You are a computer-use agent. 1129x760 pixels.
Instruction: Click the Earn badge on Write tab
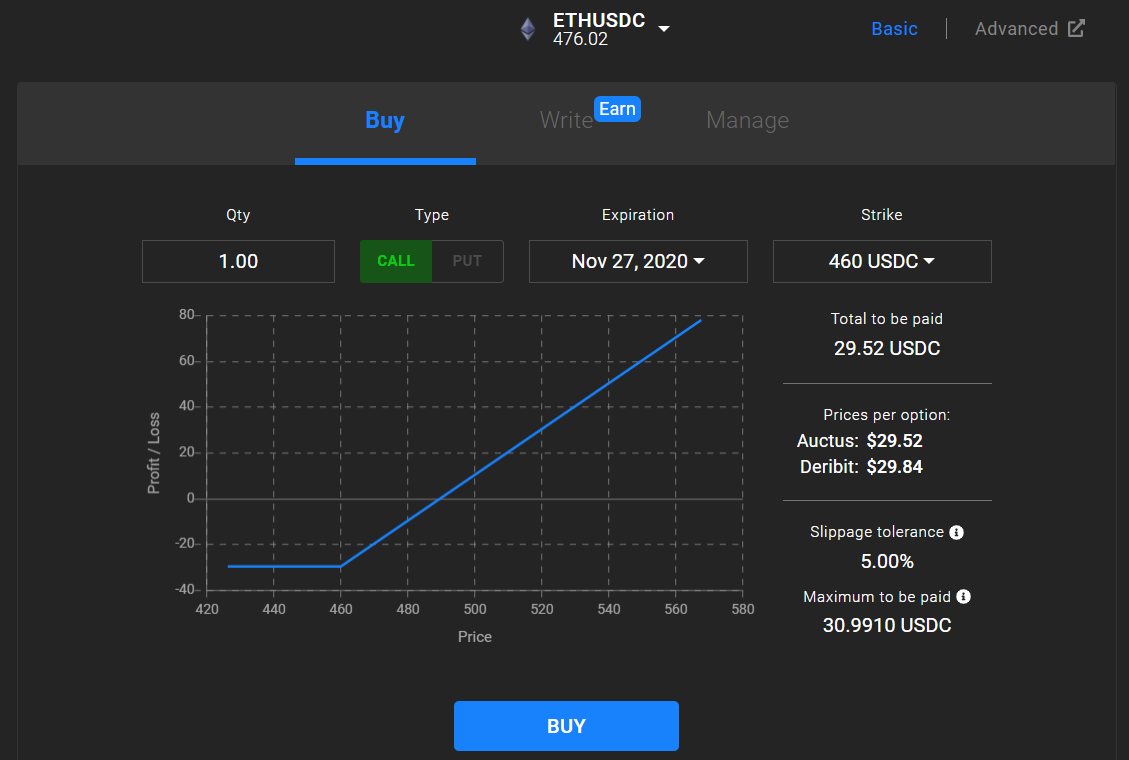pos(617,109)
